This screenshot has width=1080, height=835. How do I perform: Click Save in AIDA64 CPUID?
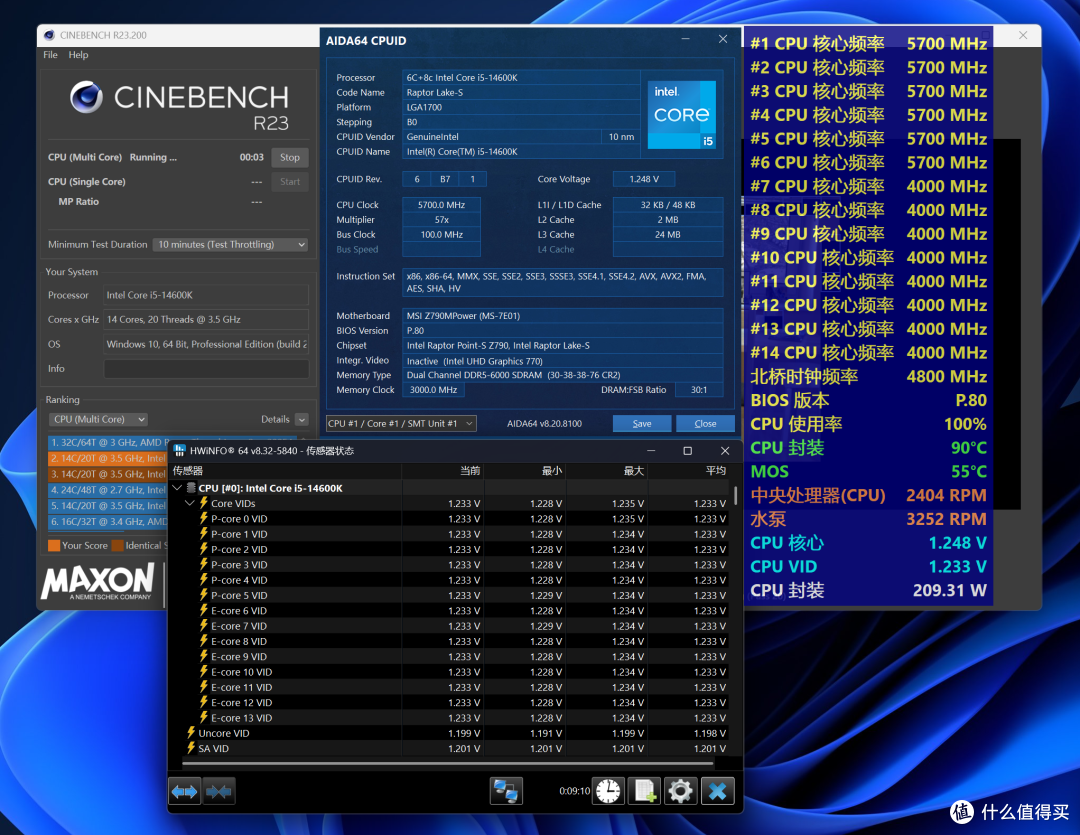(x=642, y=423)
